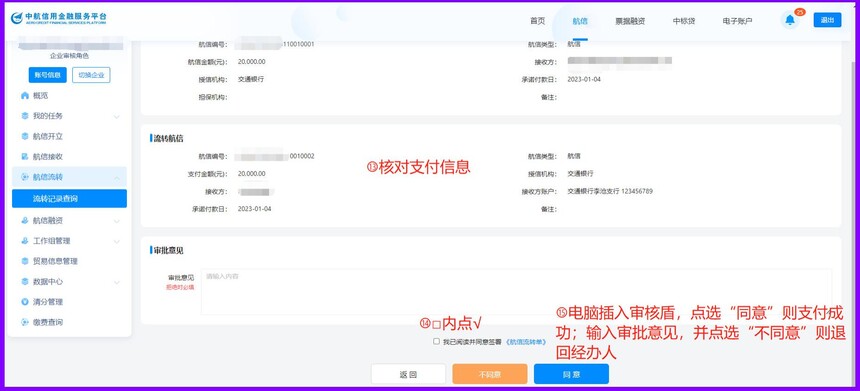Screen dimensions: 860x391
Task: Click the 航信开立 sidebar icon
Action: click(25, 136)
